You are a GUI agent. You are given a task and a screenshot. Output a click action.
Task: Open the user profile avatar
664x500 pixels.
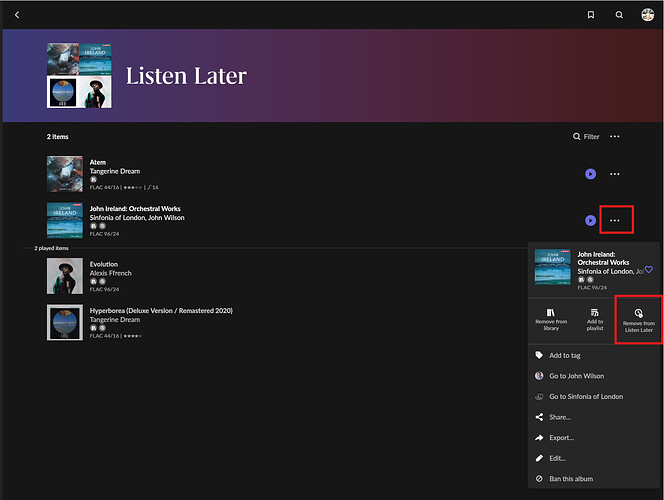pos(648,15)
